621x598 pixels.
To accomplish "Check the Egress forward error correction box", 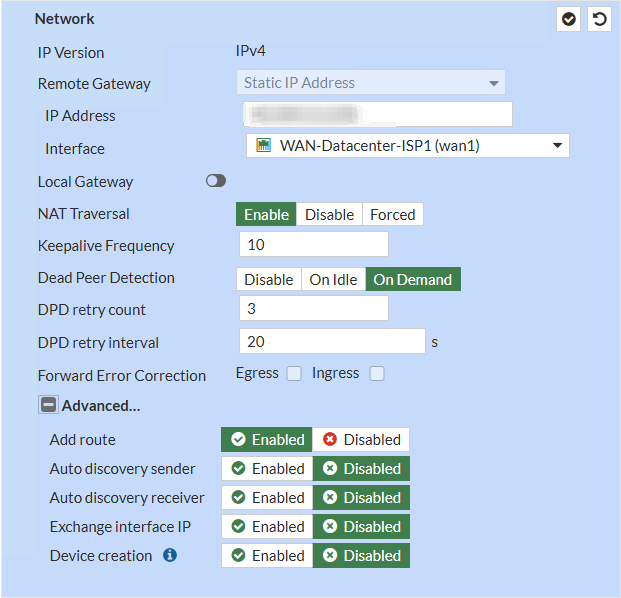I will (294, 374).
